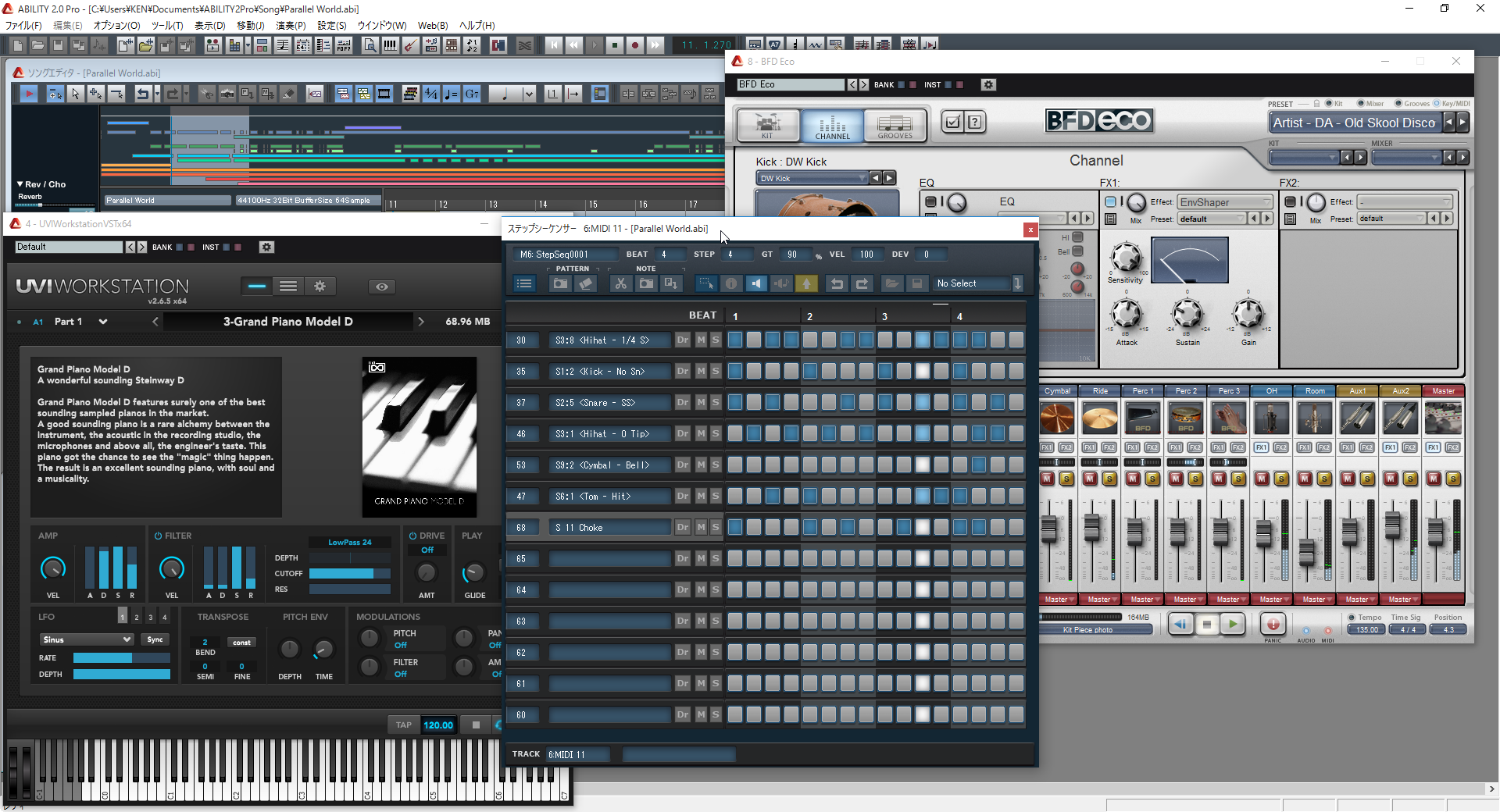Click the pattern eraser icon in Step Sequencer
The height and width of the screenshot is (812, 1500).
586,283
